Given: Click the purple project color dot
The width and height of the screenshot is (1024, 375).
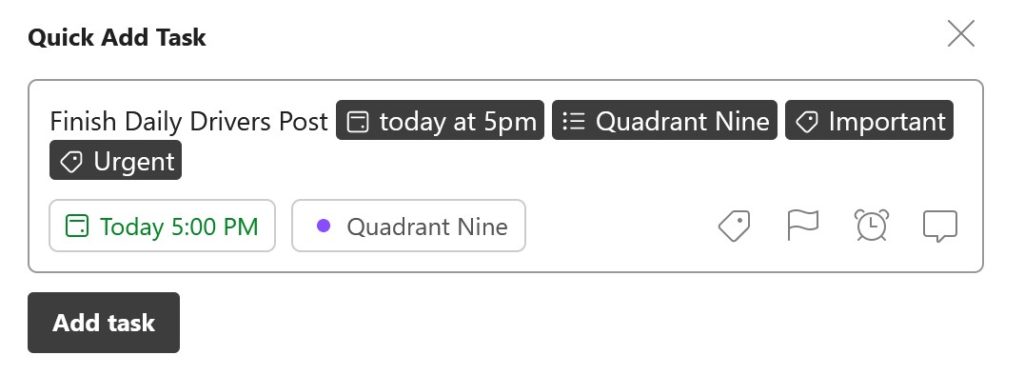Looking at the screenshot, I should click(x=323, y=226).
